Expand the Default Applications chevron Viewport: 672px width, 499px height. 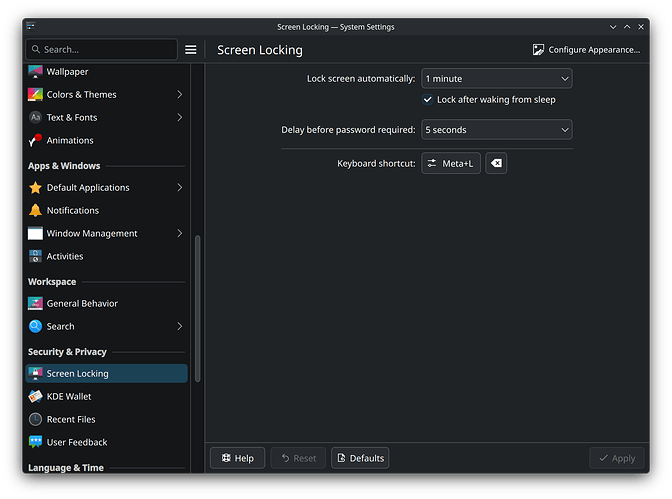pos(180,187)
